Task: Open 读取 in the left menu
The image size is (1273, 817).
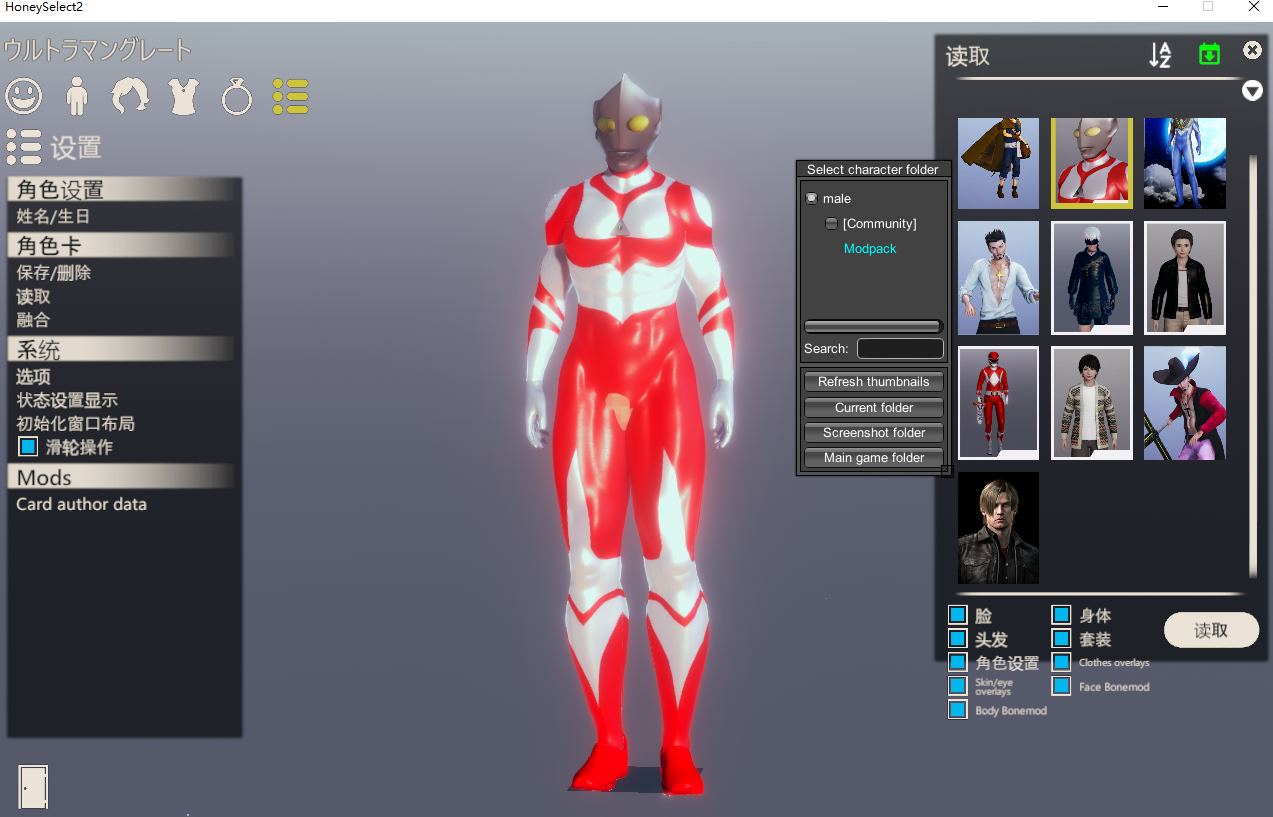Action: click(33, 296)
